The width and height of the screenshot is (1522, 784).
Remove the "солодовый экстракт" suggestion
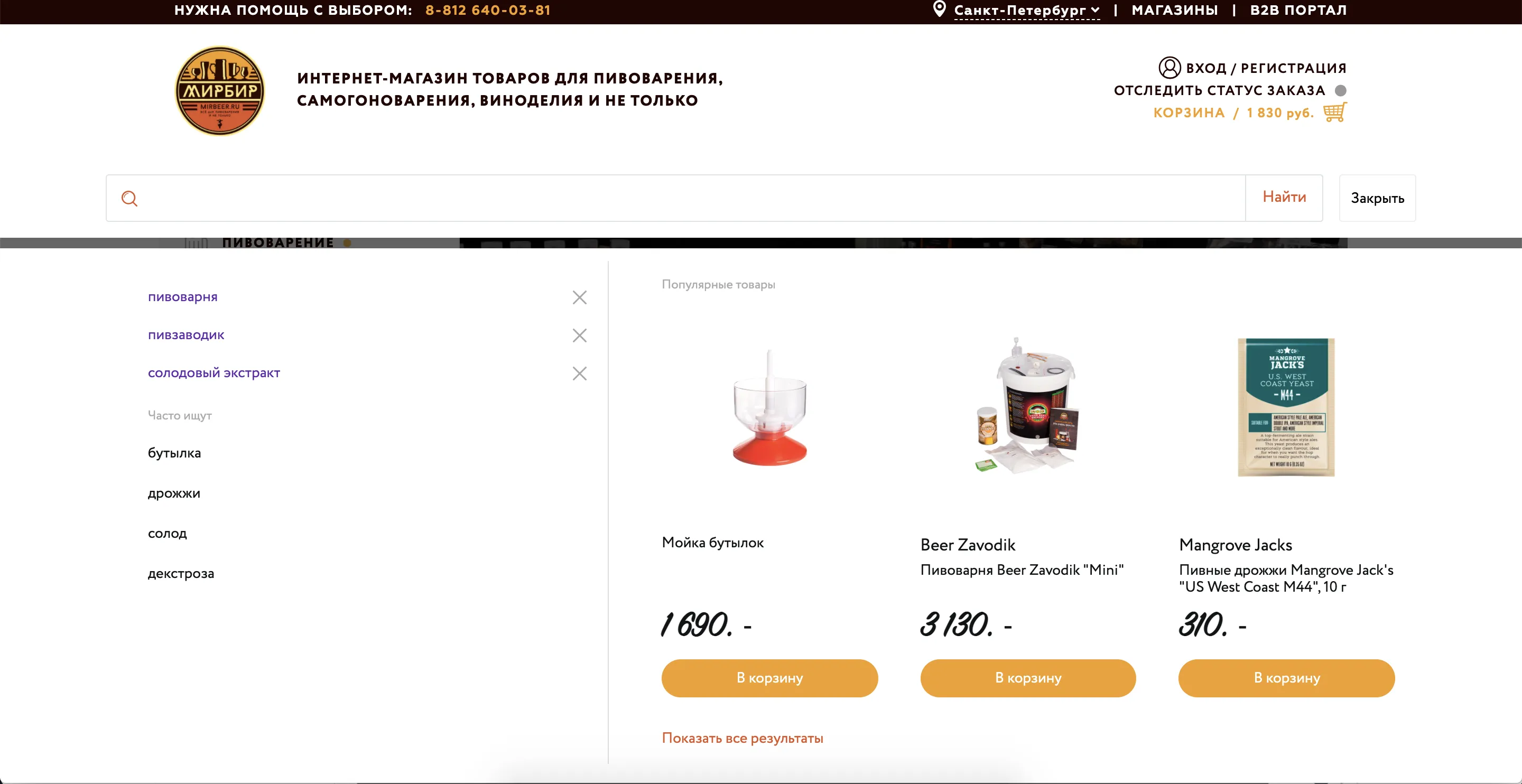tap(579, 374)
